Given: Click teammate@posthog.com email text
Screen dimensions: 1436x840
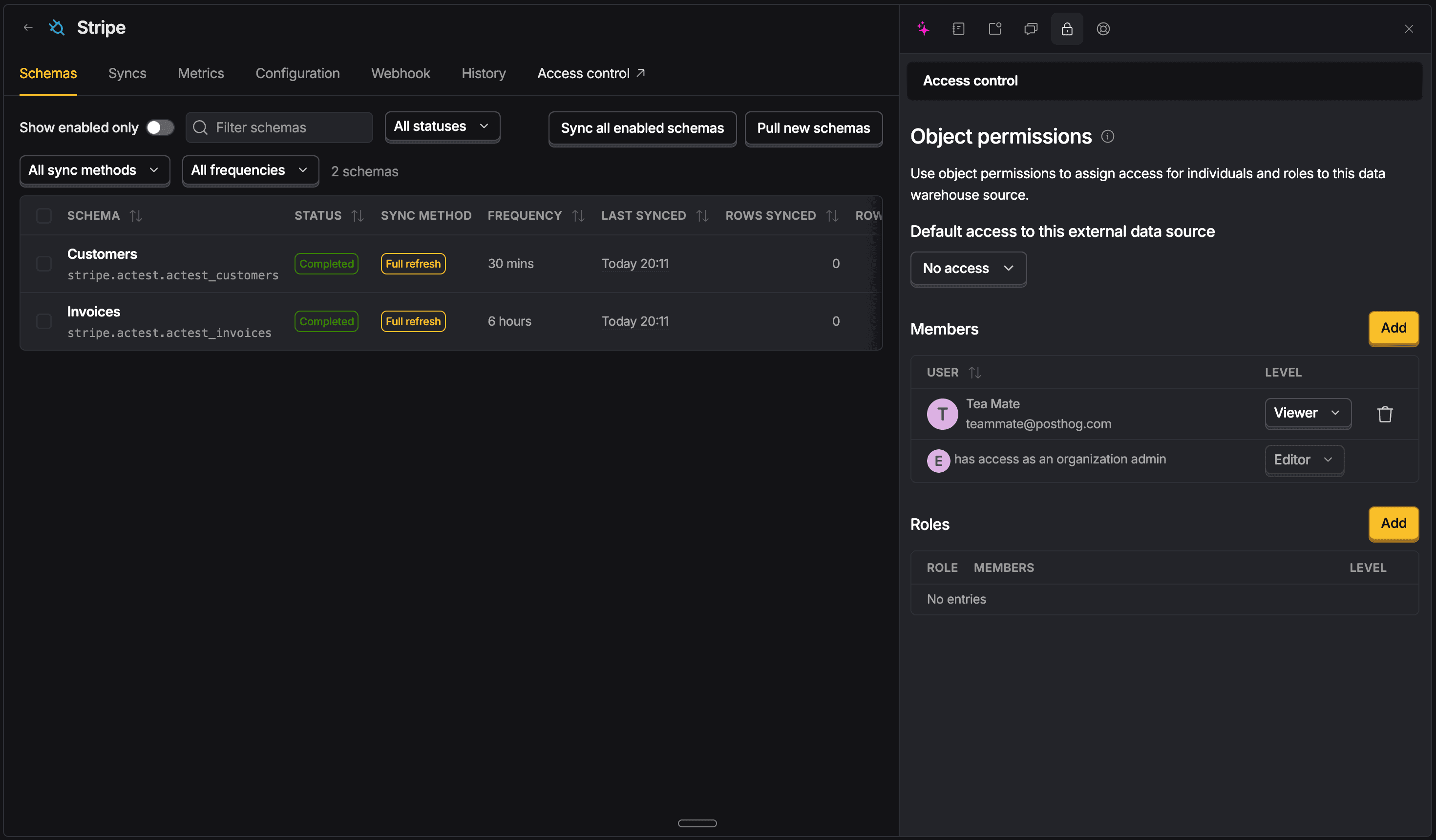Looking at the screenshot, I should click(x=1038, y=424).
